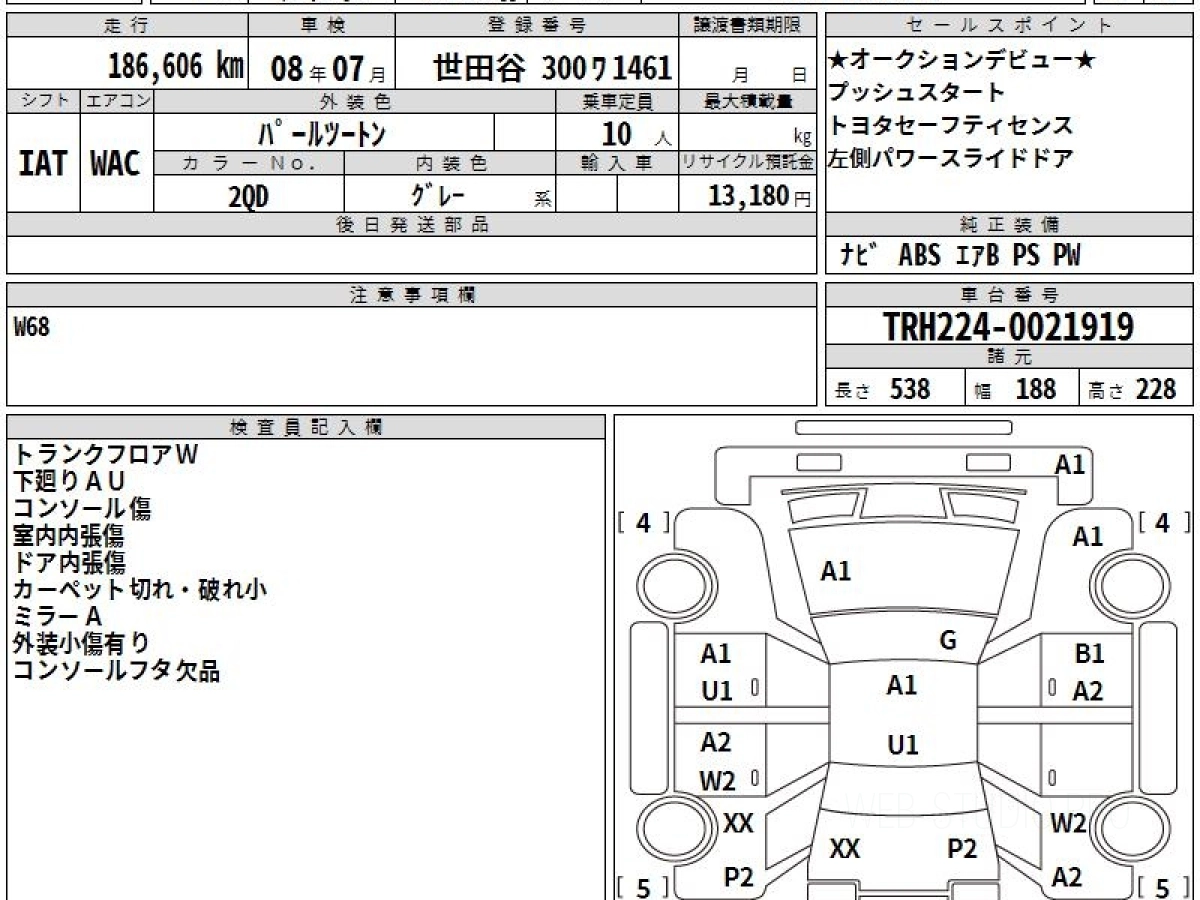Click the 純正装備 header
1200x900 pixels.
tap(1009, 225)
